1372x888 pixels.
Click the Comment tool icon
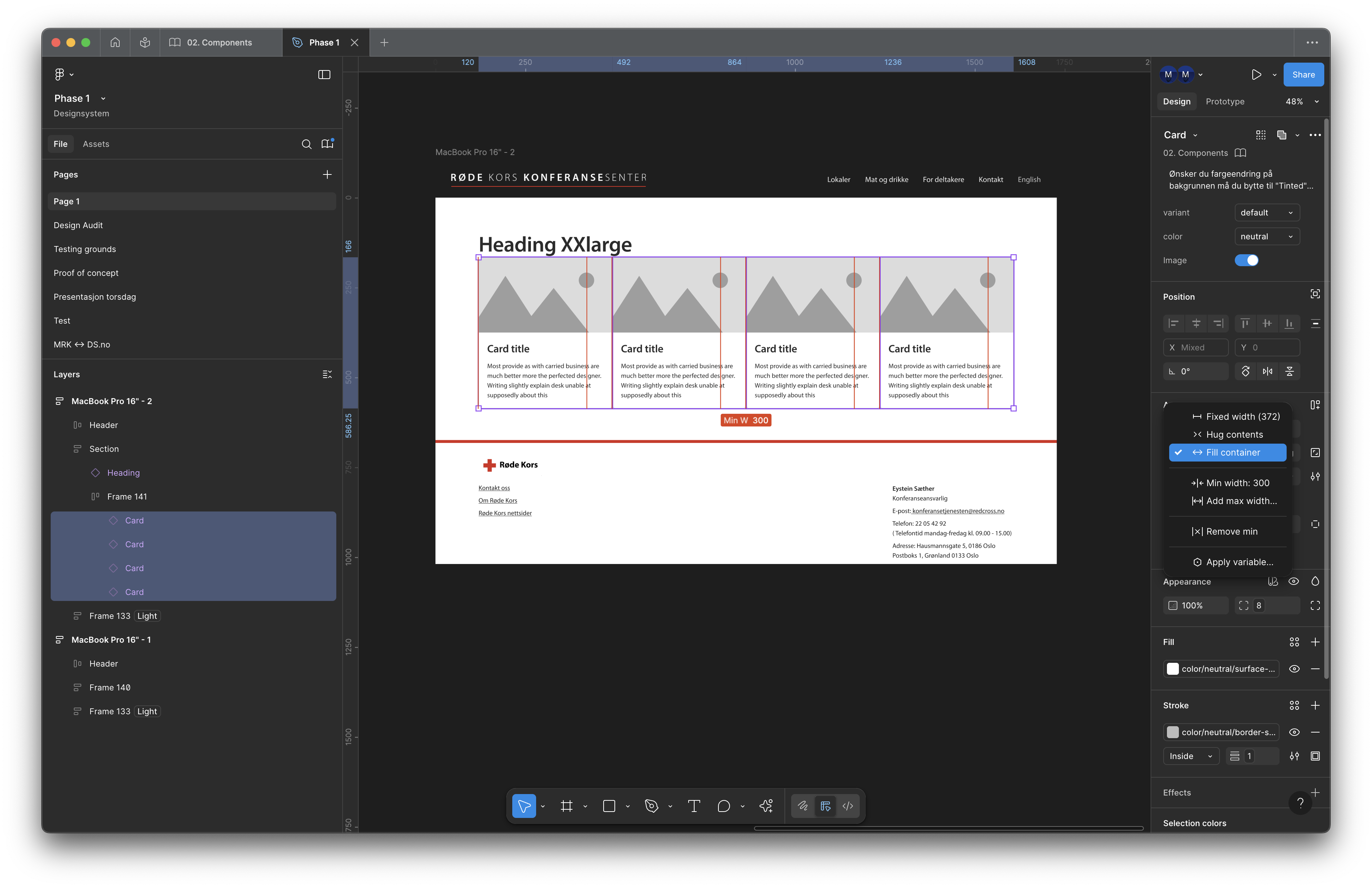(724, 806)
